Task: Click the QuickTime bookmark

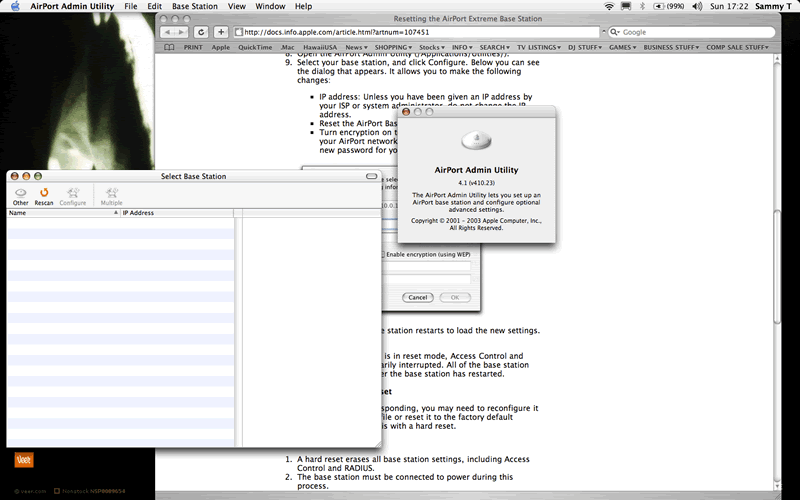Action: point(255,47)
